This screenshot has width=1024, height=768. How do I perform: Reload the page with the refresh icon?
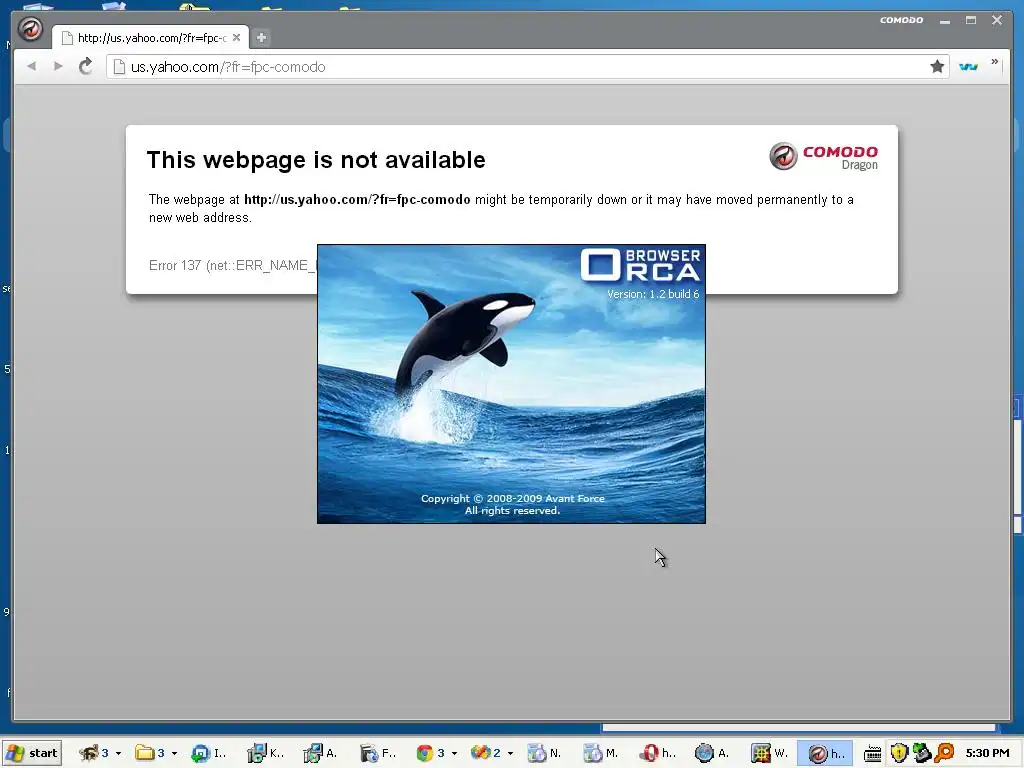click(86, 66)
